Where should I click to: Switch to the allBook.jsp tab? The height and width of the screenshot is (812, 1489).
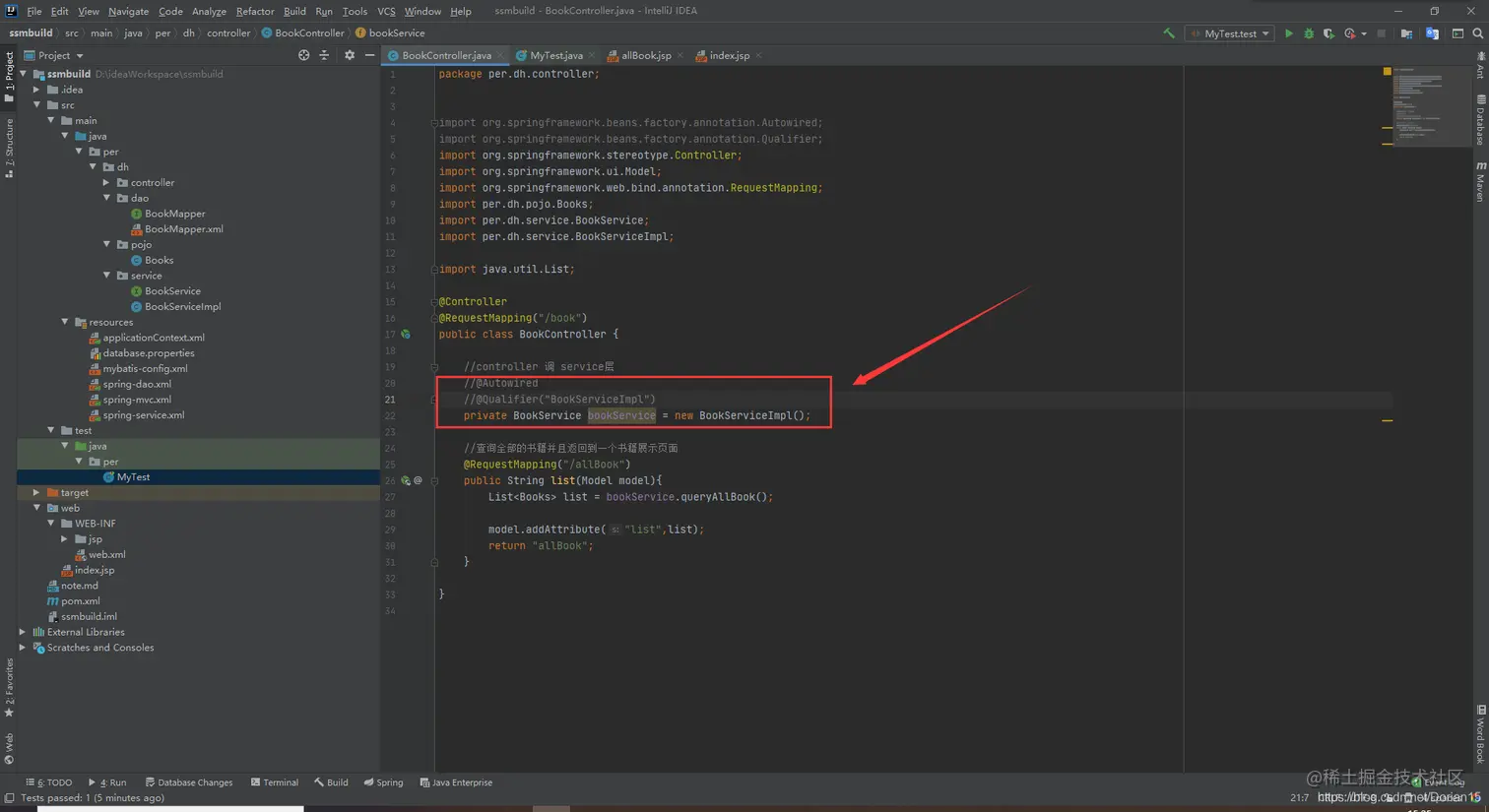(x=646, y=56)
